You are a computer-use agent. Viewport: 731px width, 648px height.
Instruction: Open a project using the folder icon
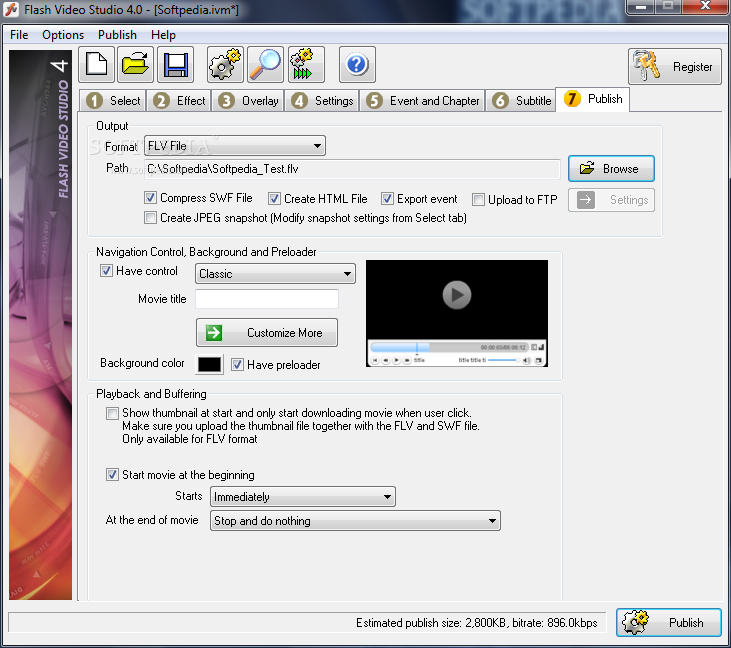click(x=135, y=65)
